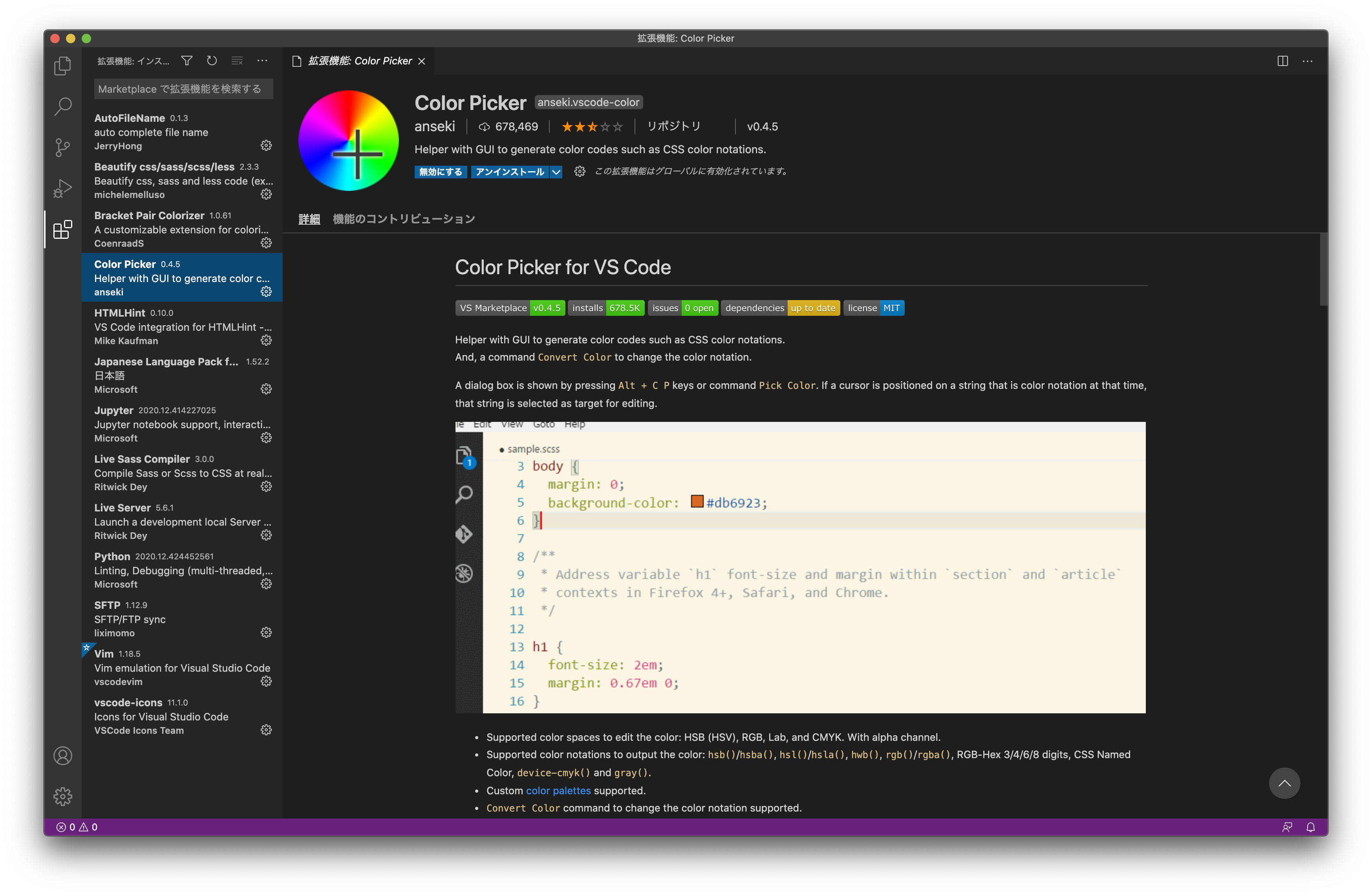Manage gear for Live Sass Compiler
Image resolution: width=1372 pixels, height=894 pixels.
click(266, 487)
